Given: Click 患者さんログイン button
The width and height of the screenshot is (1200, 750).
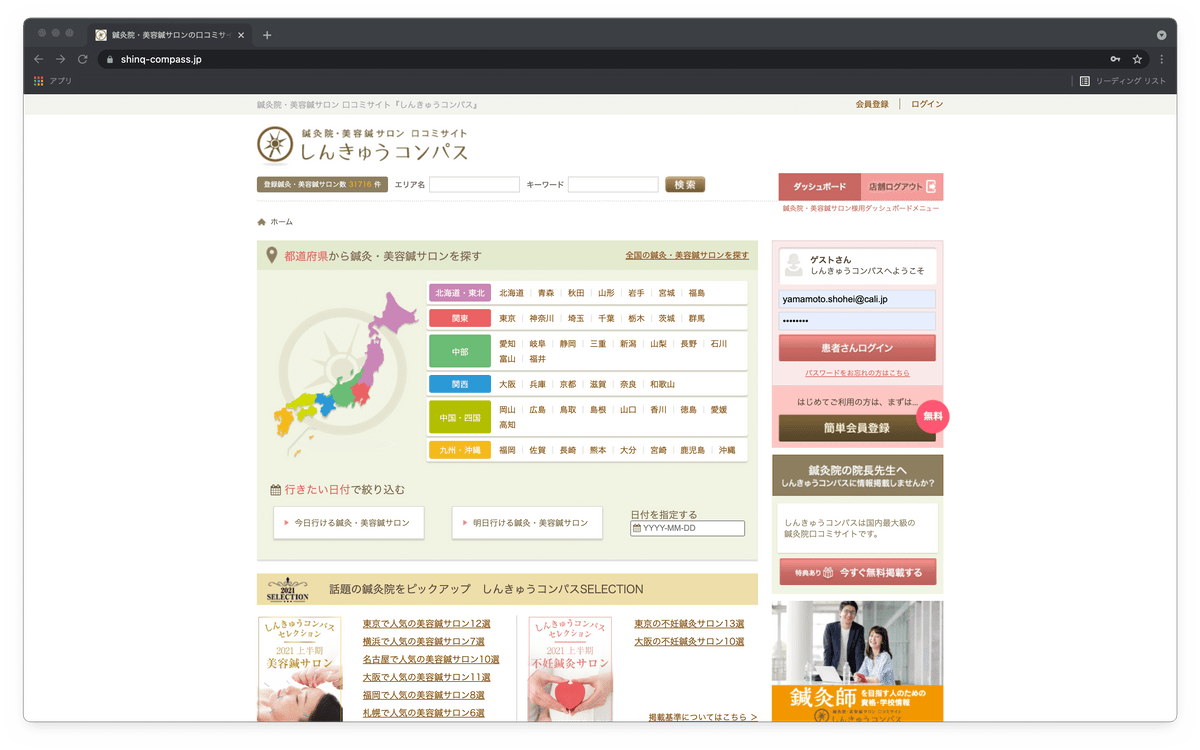Looking at the screenshot, I should pyautogui.click(x=857, y=348).
